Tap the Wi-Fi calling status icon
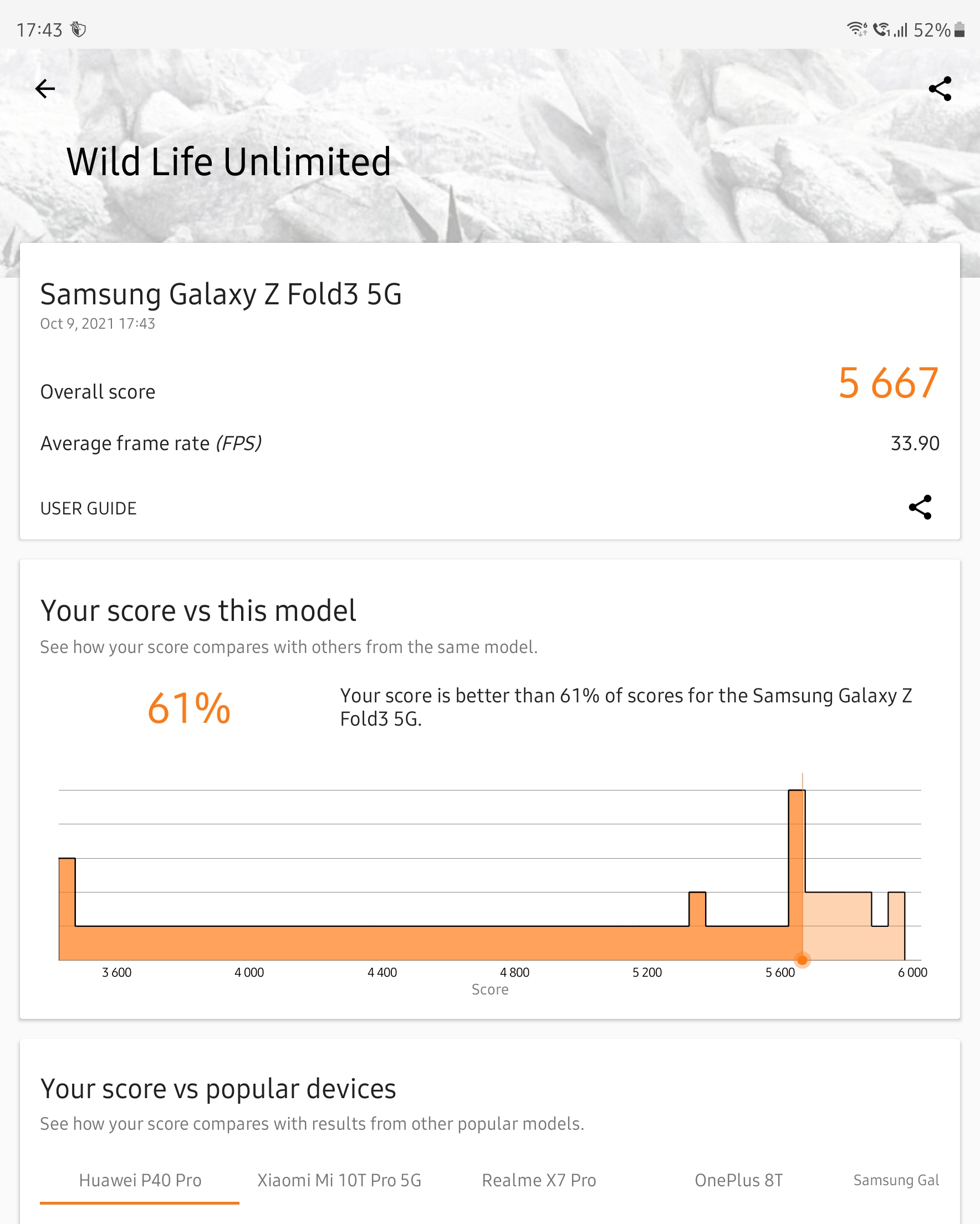 (881, 29)
